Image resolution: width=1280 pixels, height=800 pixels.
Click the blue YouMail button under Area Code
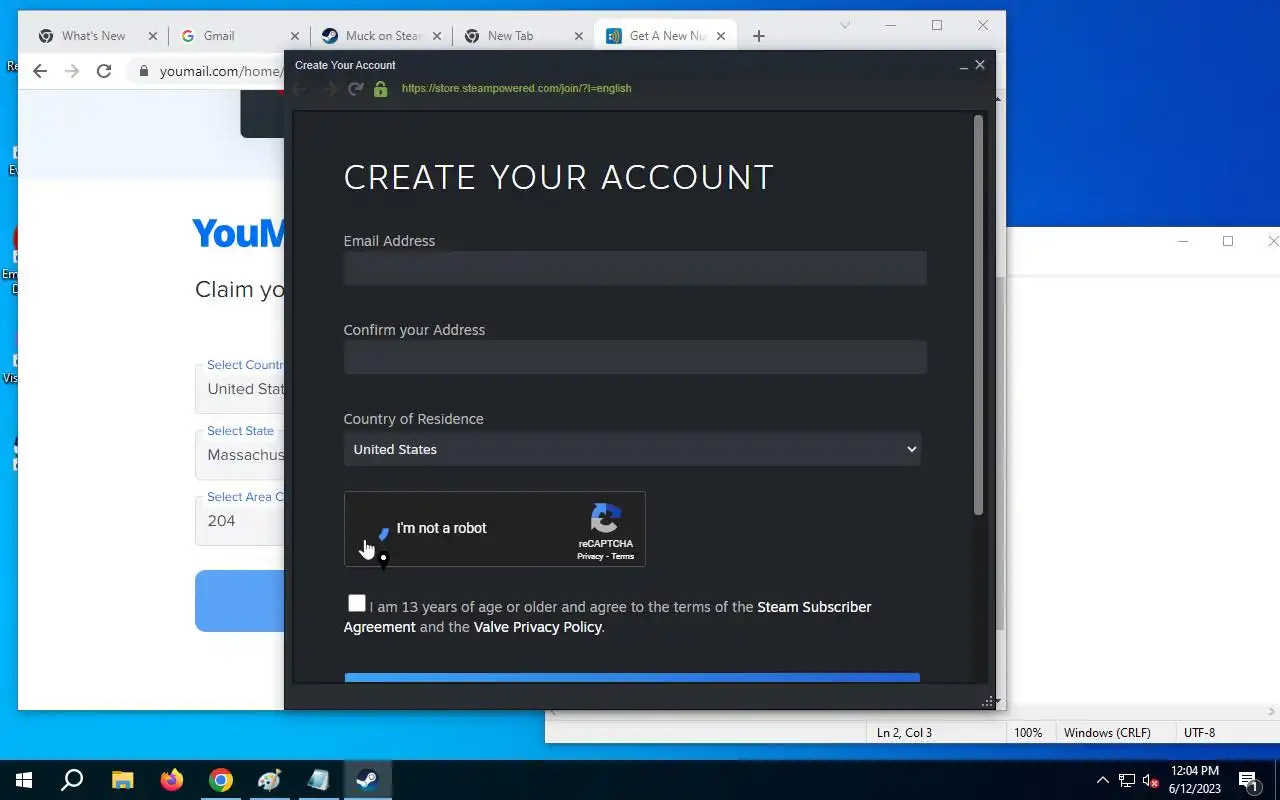pos(240,601)
